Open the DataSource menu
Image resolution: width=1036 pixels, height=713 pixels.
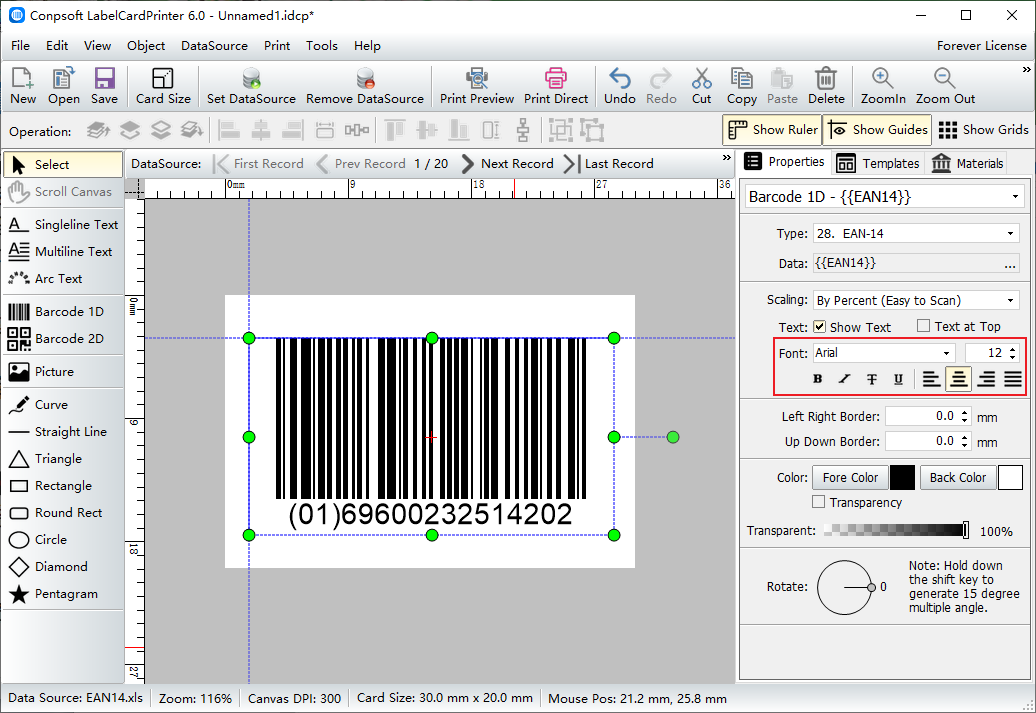(x=214, y=46)
